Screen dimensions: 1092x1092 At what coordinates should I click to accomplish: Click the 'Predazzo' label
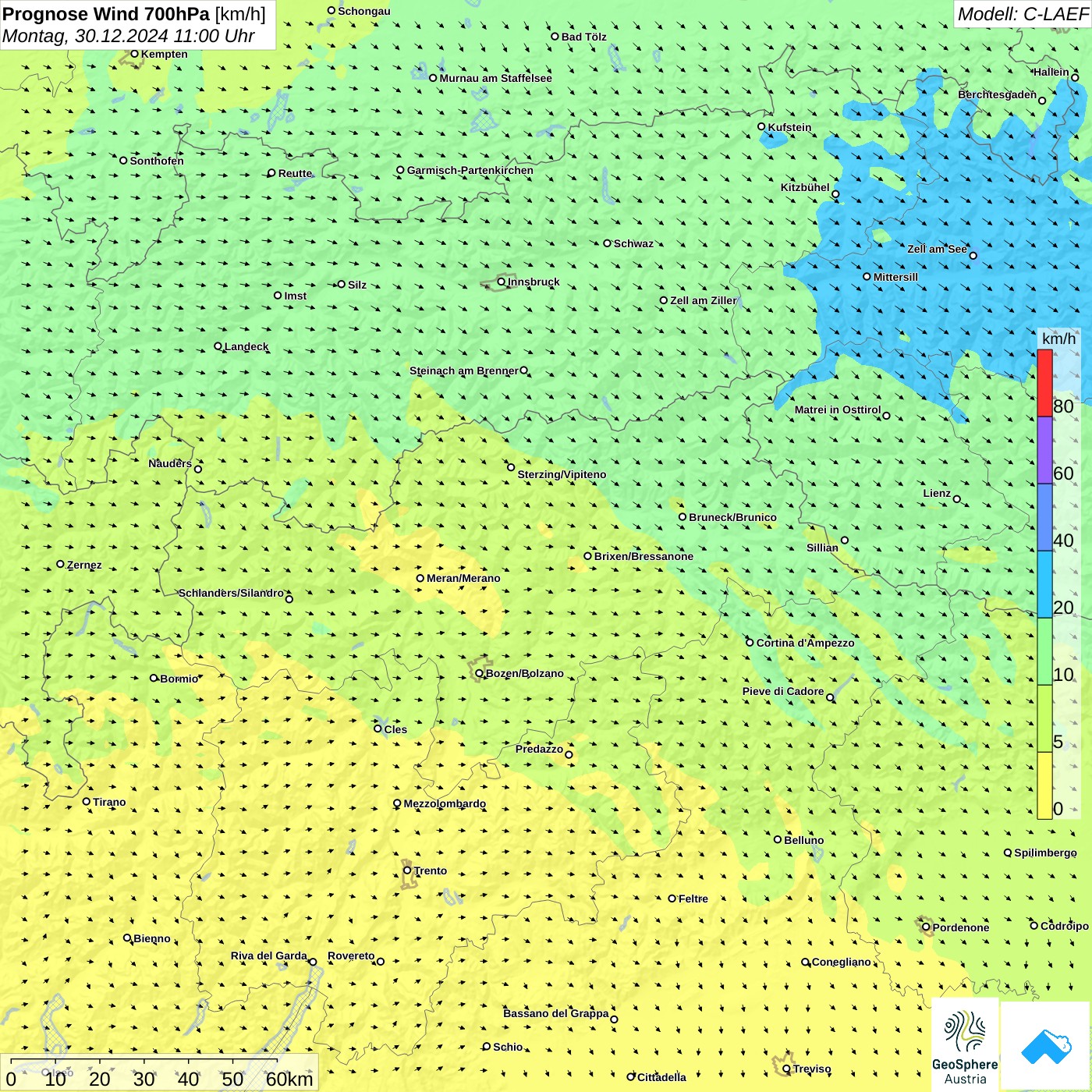tap(539, 749)
